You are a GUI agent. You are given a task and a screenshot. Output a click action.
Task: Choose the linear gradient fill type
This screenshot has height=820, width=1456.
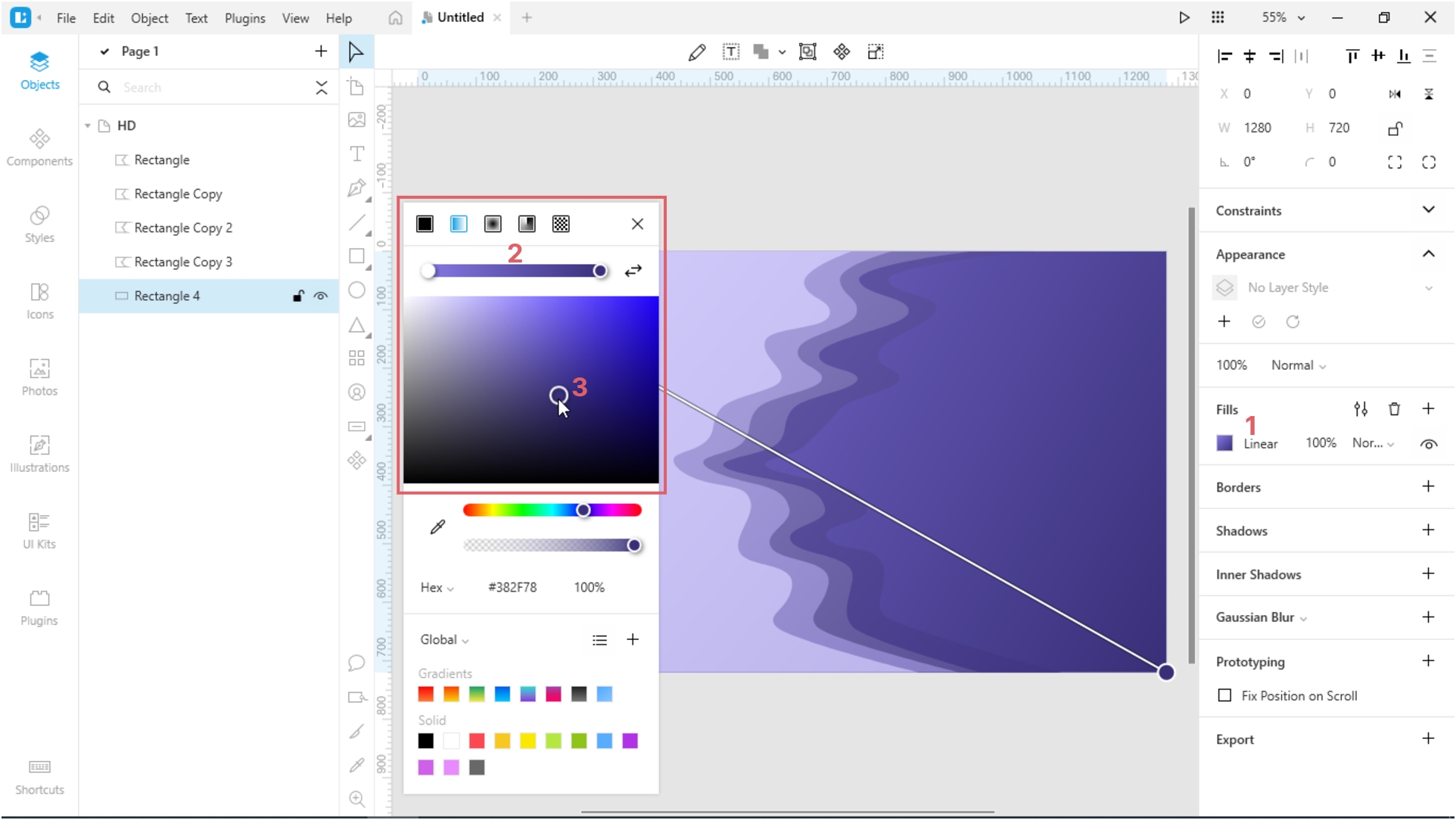tap(459, 224)
